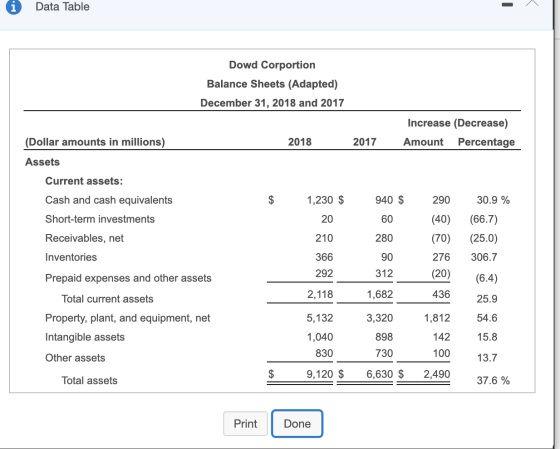Select the 'Balance Sheets (Adapted)' heading
Screen dimensions: 560x449
click(x=272, y=84)
